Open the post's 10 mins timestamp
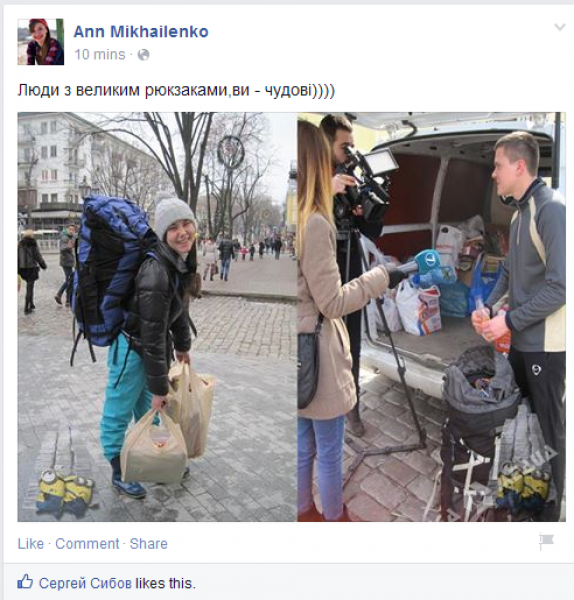 (x=100, y=55)
